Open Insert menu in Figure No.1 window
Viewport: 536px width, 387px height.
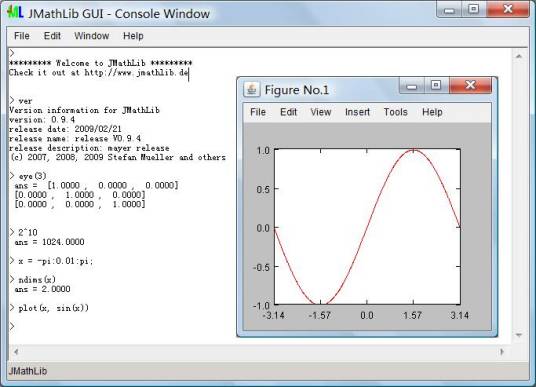[357, 112]
